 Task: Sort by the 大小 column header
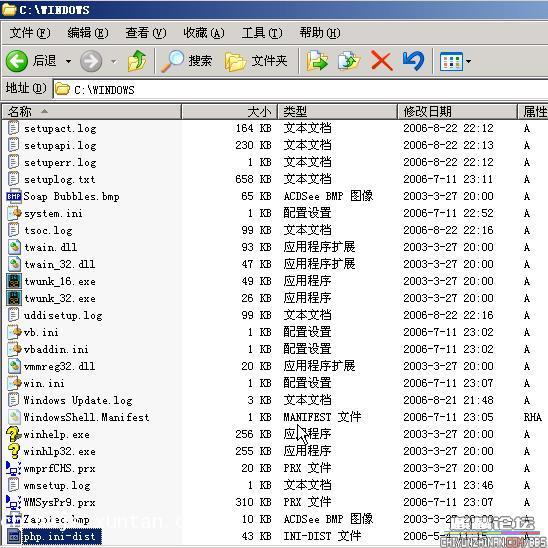click(229, 112)
